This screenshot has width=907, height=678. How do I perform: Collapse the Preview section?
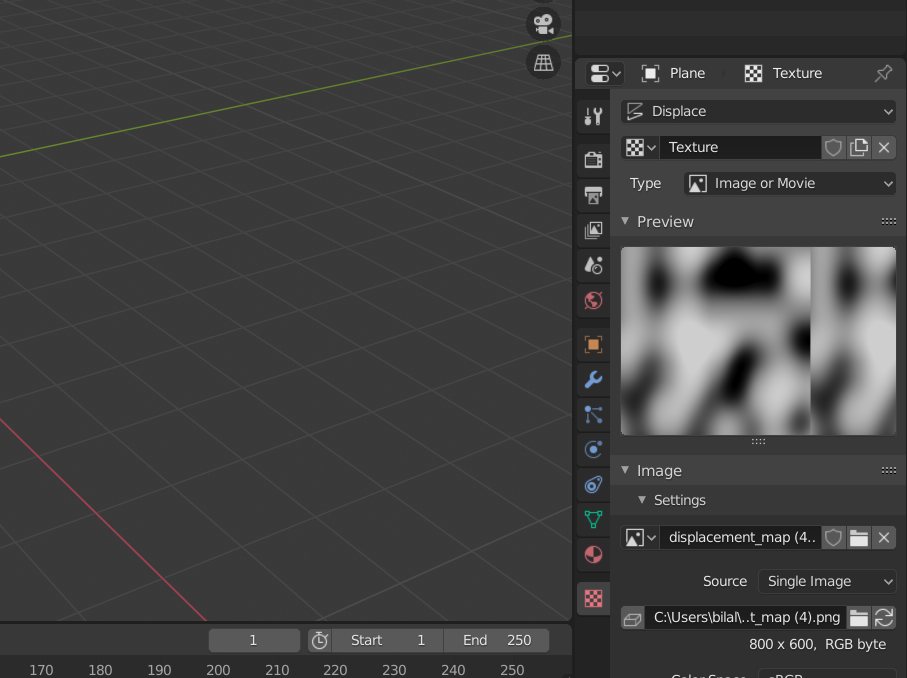[x=625, y=221]
